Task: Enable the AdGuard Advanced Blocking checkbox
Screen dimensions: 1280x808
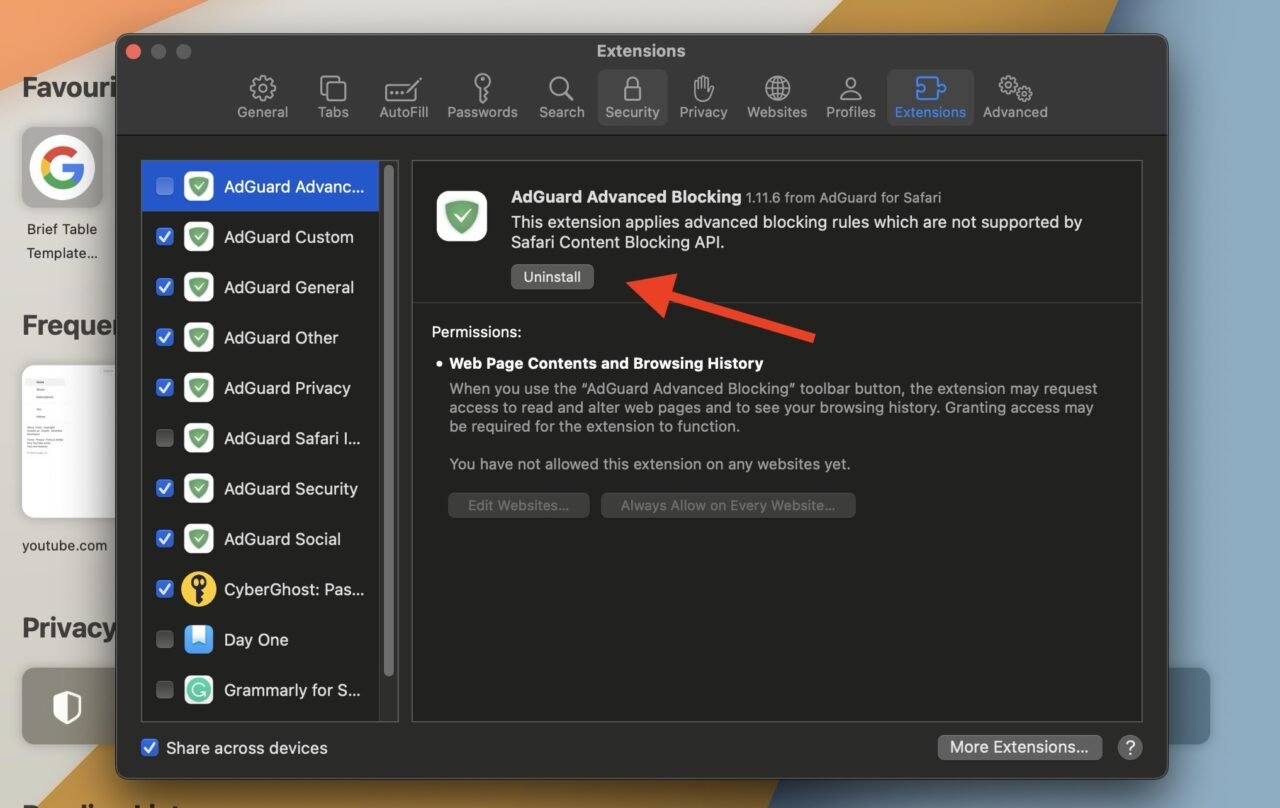Action: click(x=165, y=186)
